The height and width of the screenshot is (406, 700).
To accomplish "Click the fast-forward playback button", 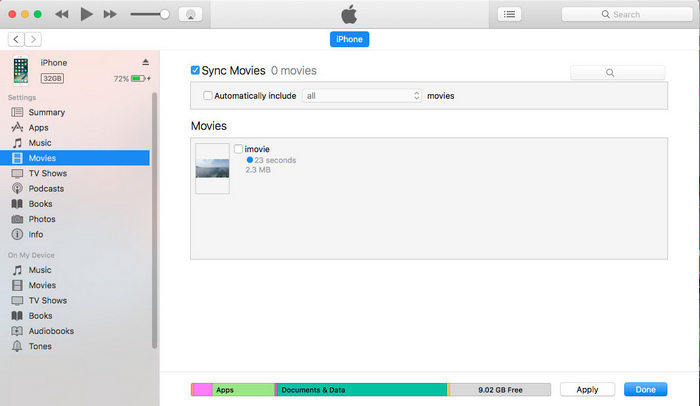I will click(110, 14).
